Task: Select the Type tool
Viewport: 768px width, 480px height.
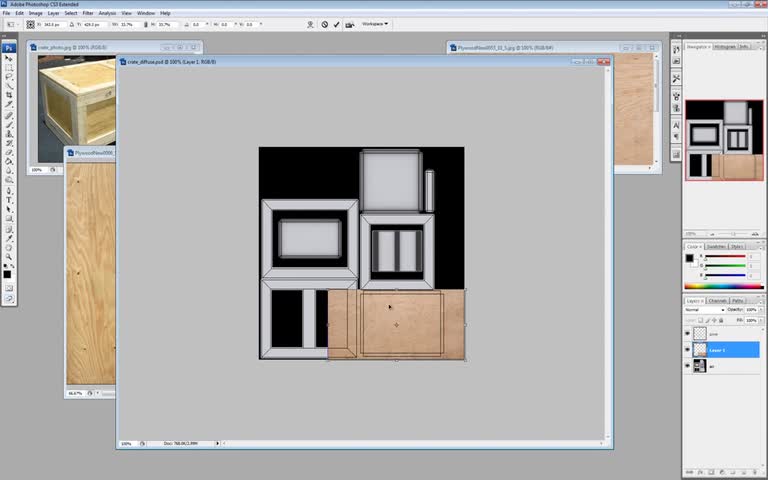Action: 9,200
